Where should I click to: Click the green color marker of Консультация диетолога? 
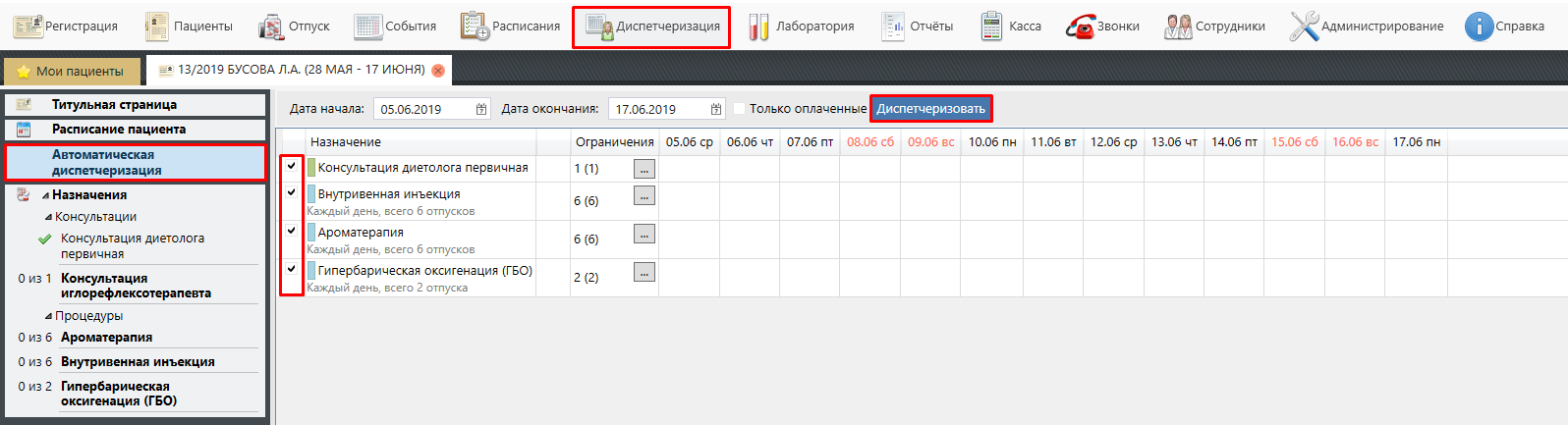(x=311, y=168)
